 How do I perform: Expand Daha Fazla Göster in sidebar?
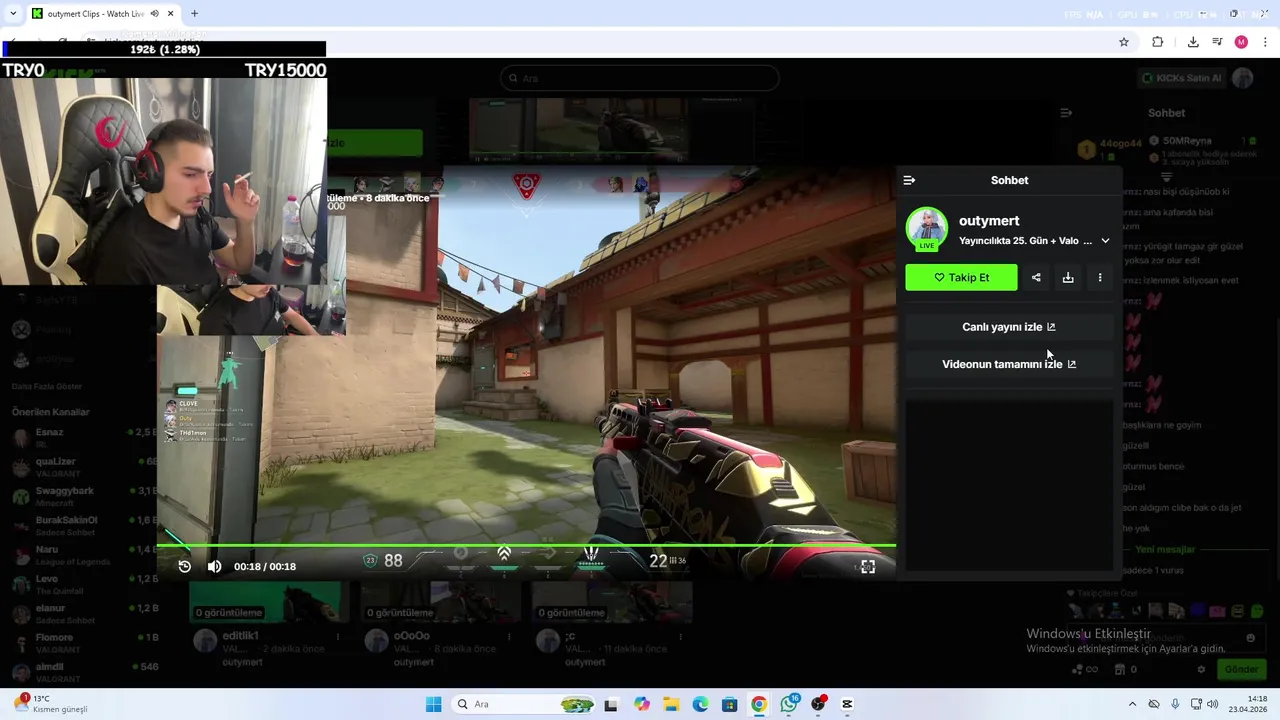[x=47, y=386]
